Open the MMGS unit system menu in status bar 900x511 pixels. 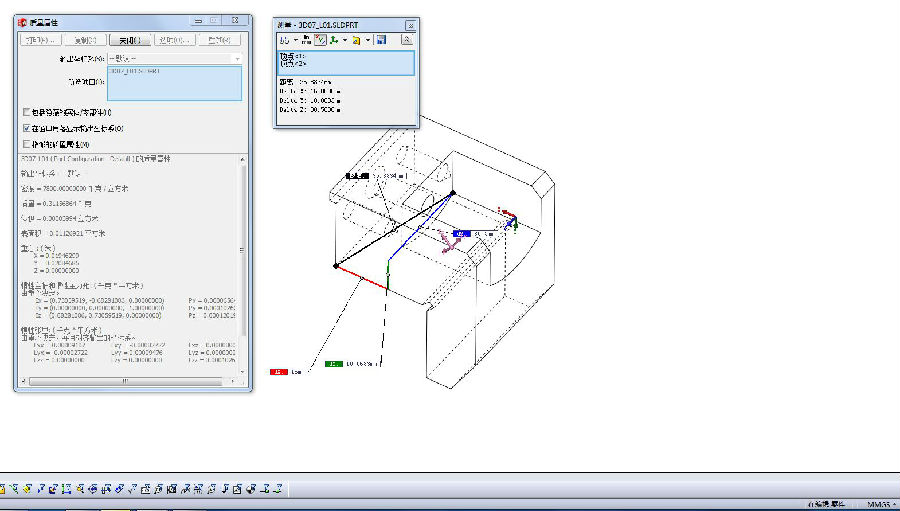point(880,504)
